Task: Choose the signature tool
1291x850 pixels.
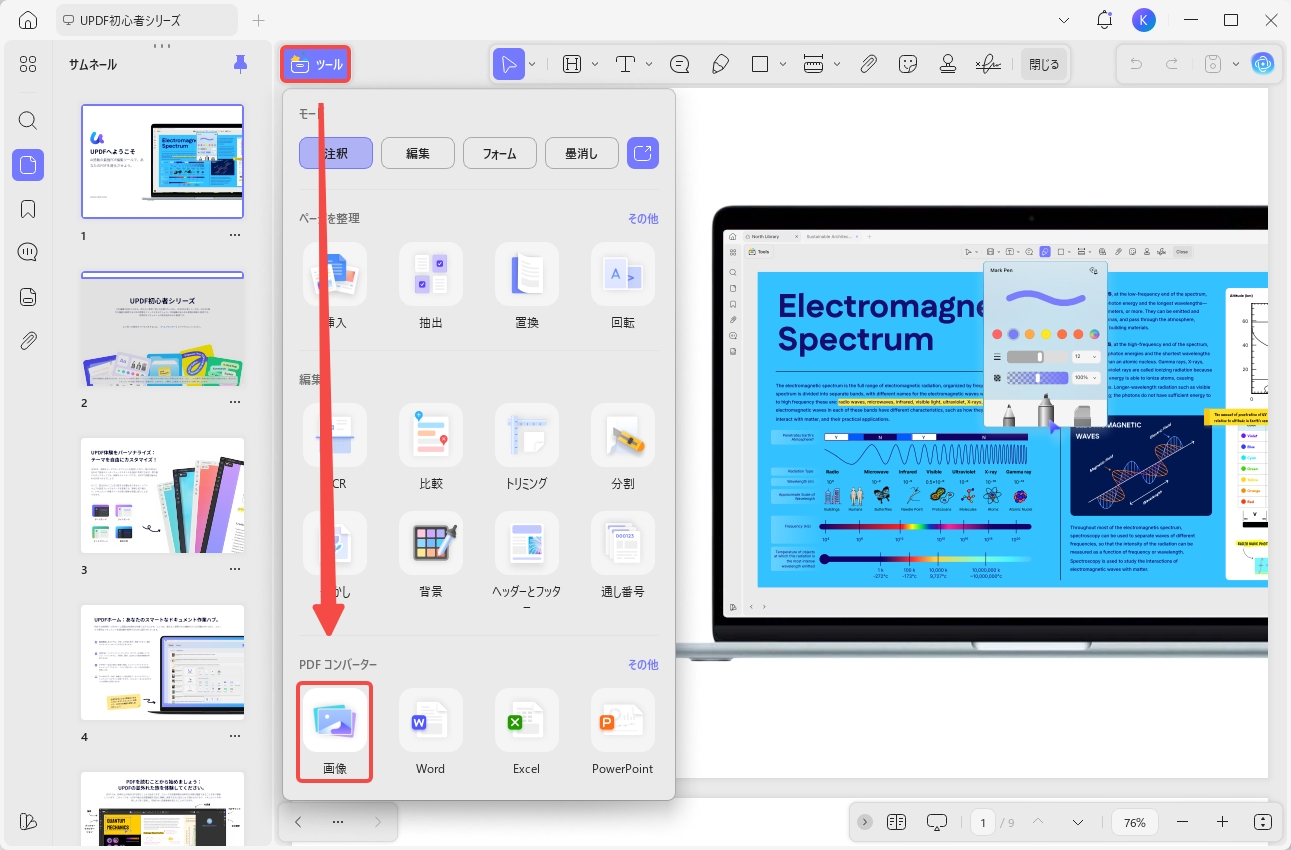Action: tap(988, 64)
